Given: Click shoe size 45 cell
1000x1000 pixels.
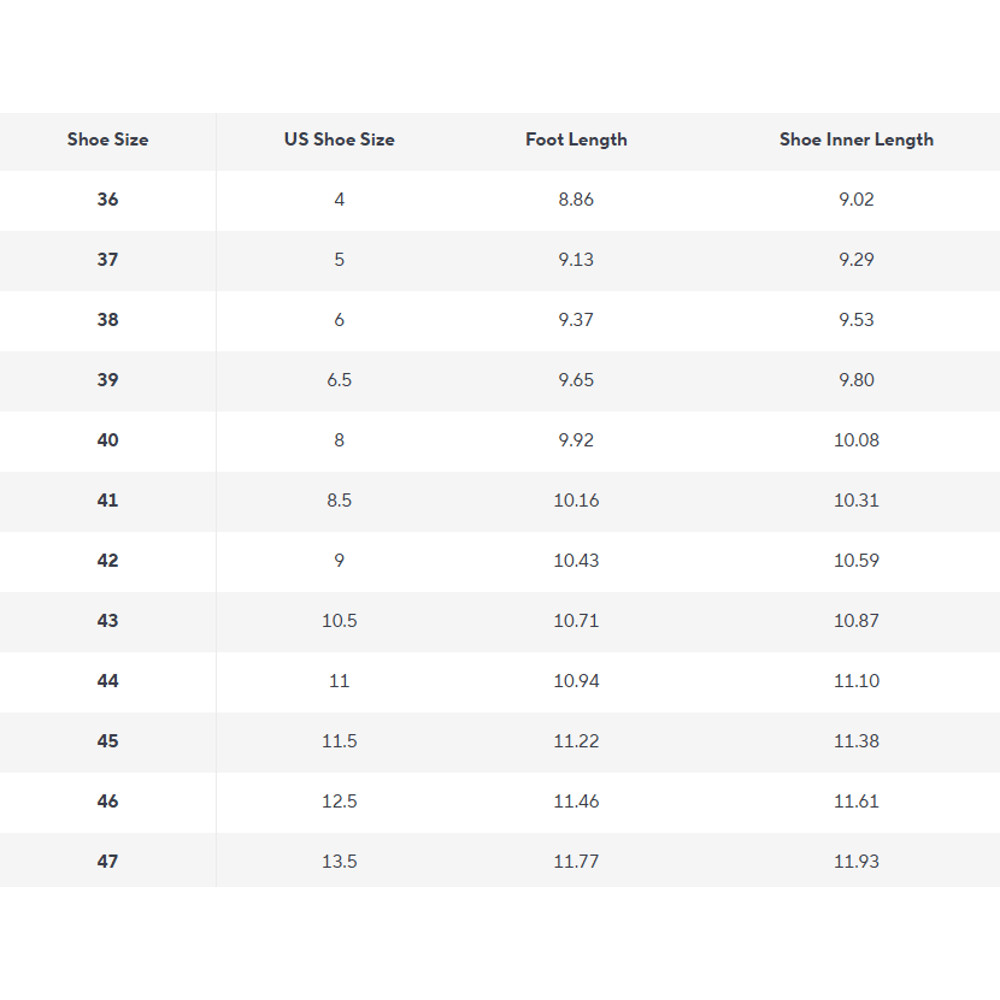Looking at the screenshot, I should 108,741.
